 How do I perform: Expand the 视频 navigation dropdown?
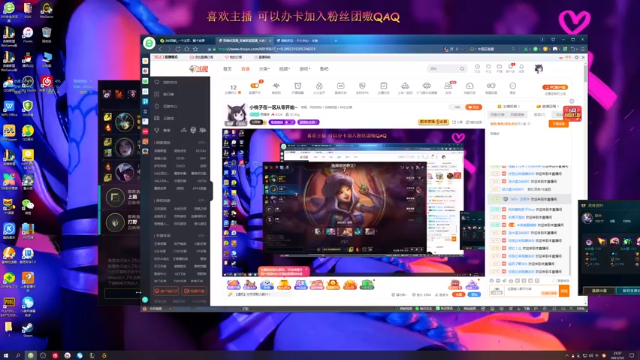point(284,69)
